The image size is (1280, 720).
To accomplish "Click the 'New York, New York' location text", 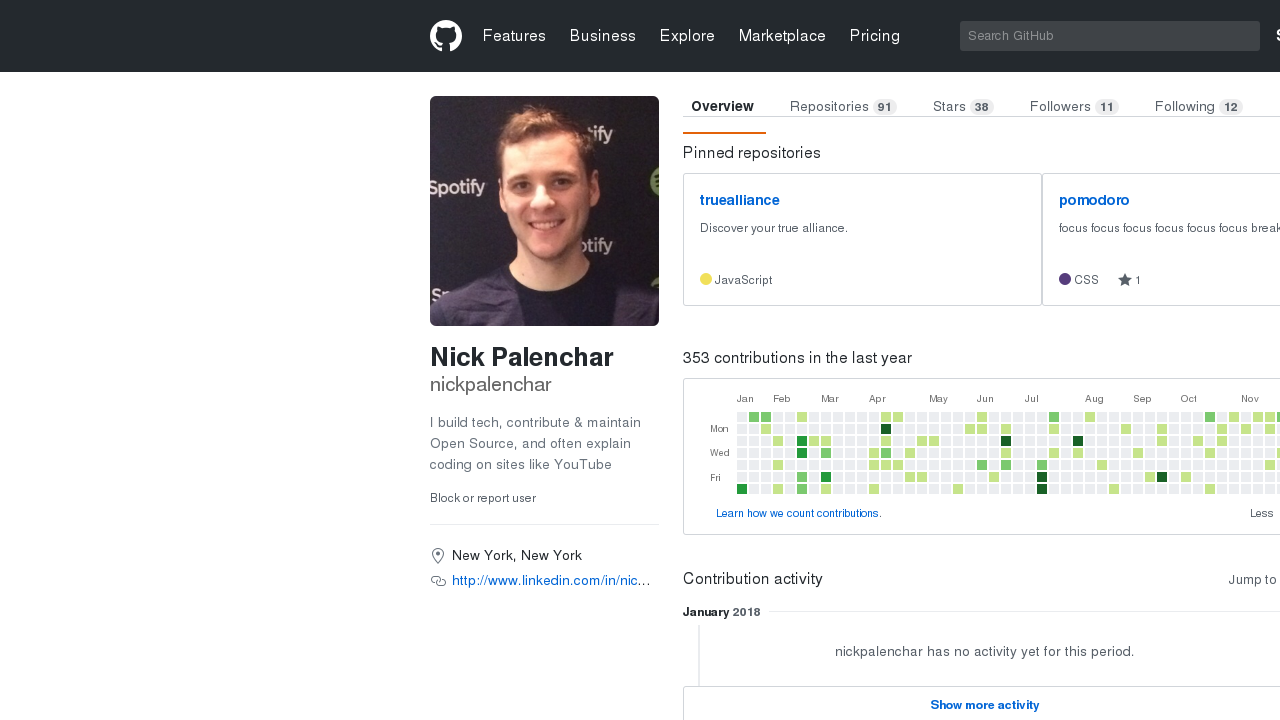I will [517, 556].
